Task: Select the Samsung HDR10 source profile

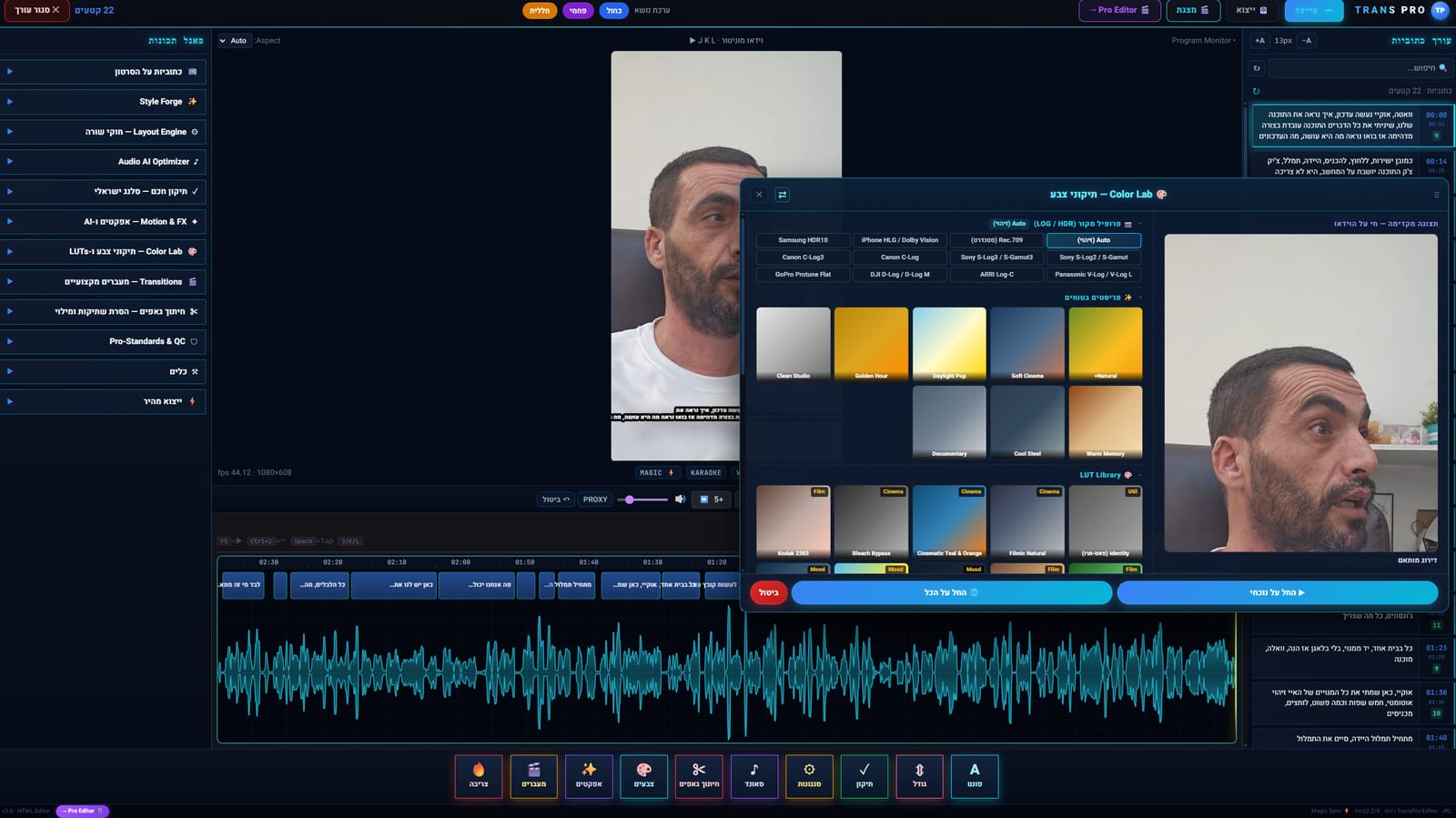Action: pyautogui.click(x=803, y=240)
